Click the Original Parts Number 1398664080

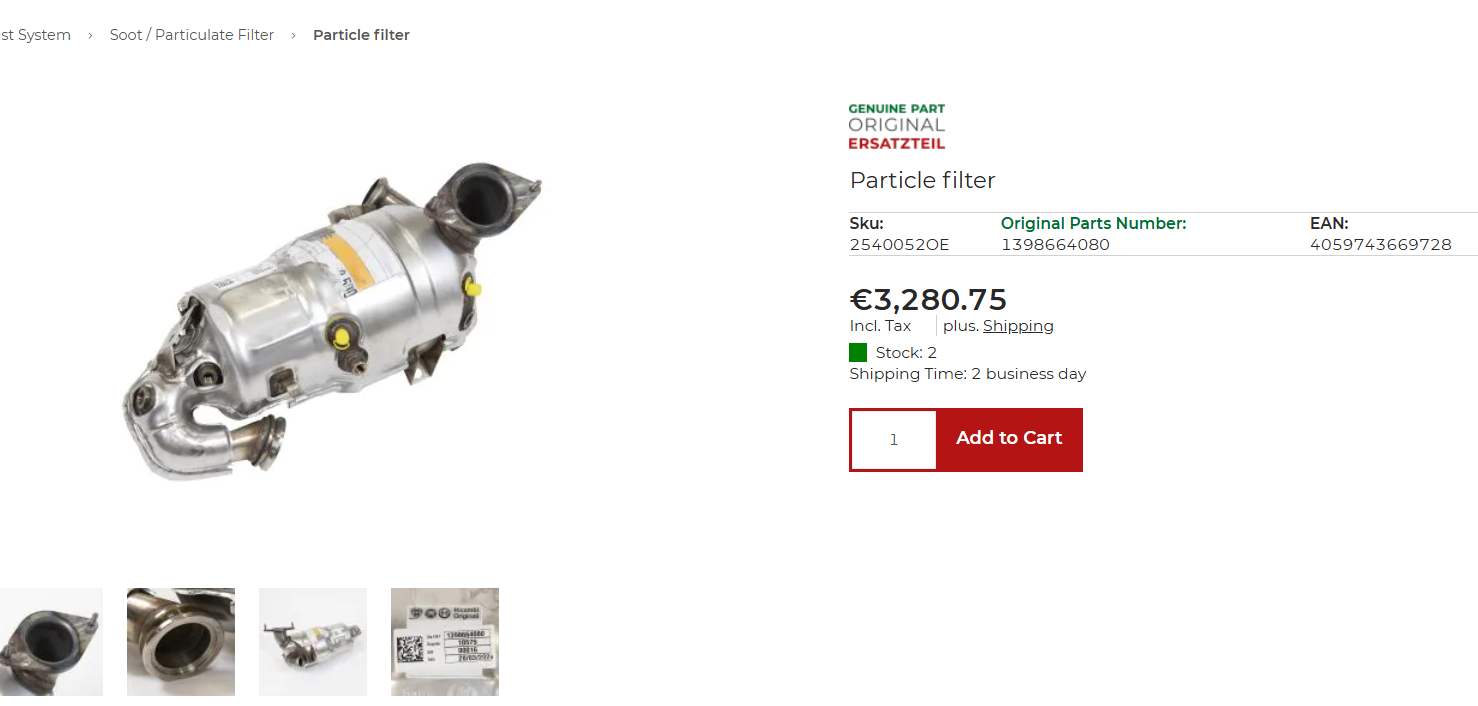click(1055, 245)
